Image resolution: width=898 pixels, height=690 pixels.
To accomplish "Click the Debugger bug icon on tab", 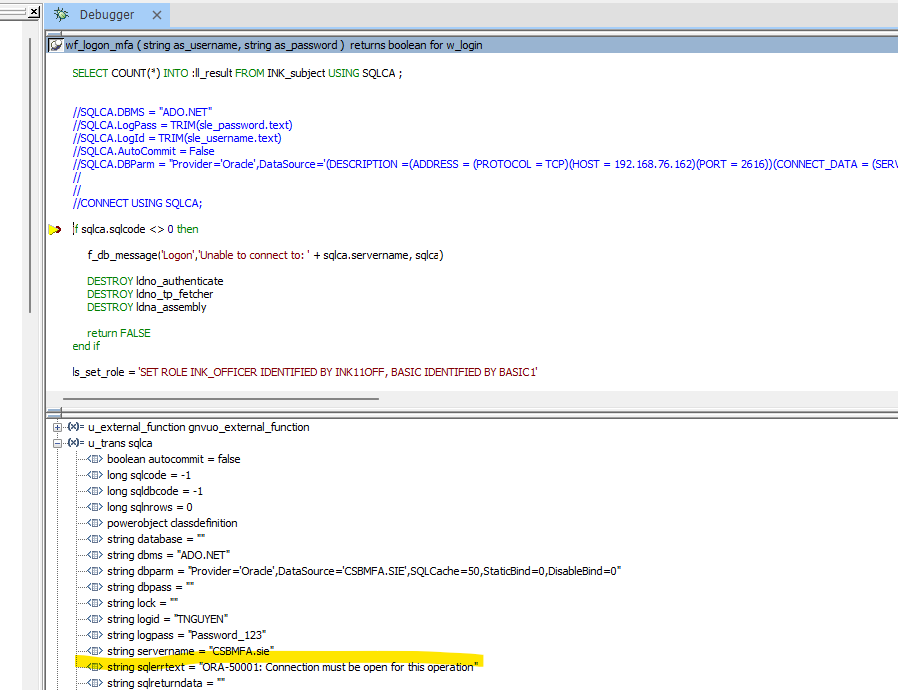I will pyautogui.click(x=62, y=15).
